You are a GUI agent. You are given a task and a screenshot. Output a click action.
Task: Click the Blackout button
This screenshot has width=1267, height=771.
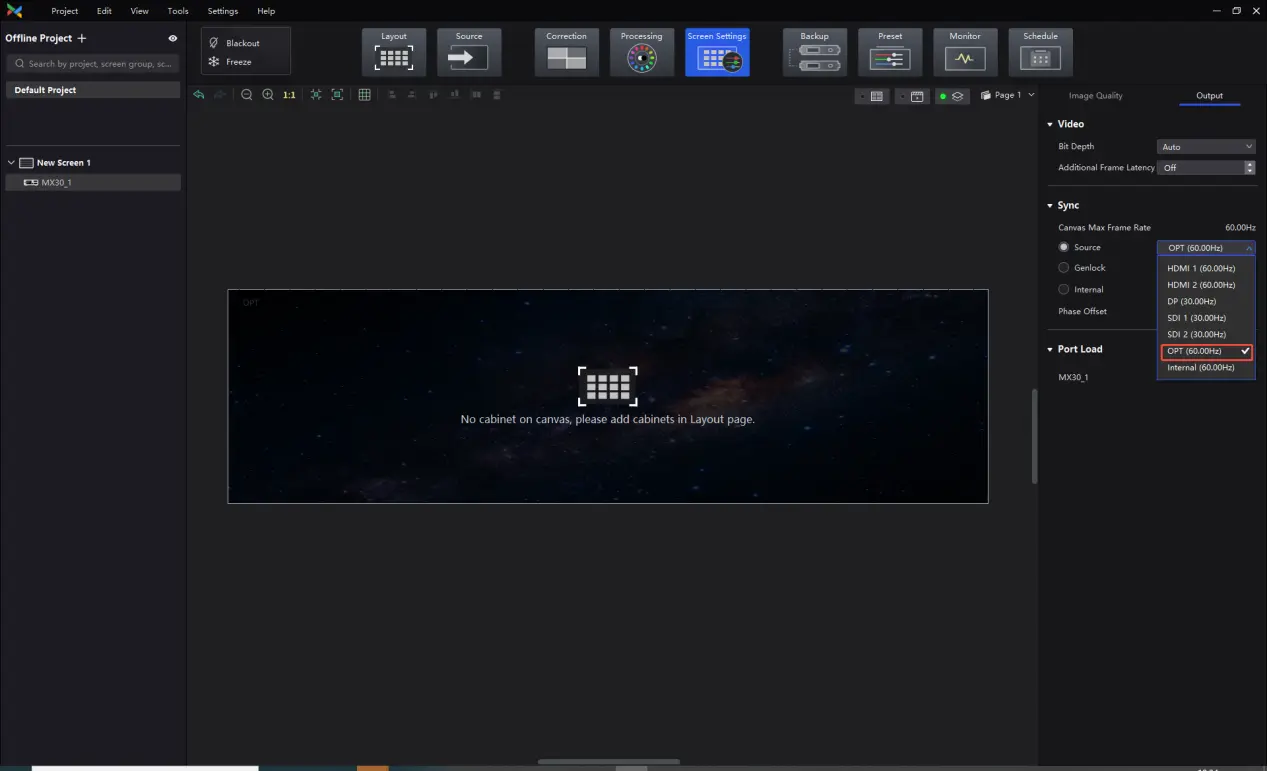click(x=242, y=44)
